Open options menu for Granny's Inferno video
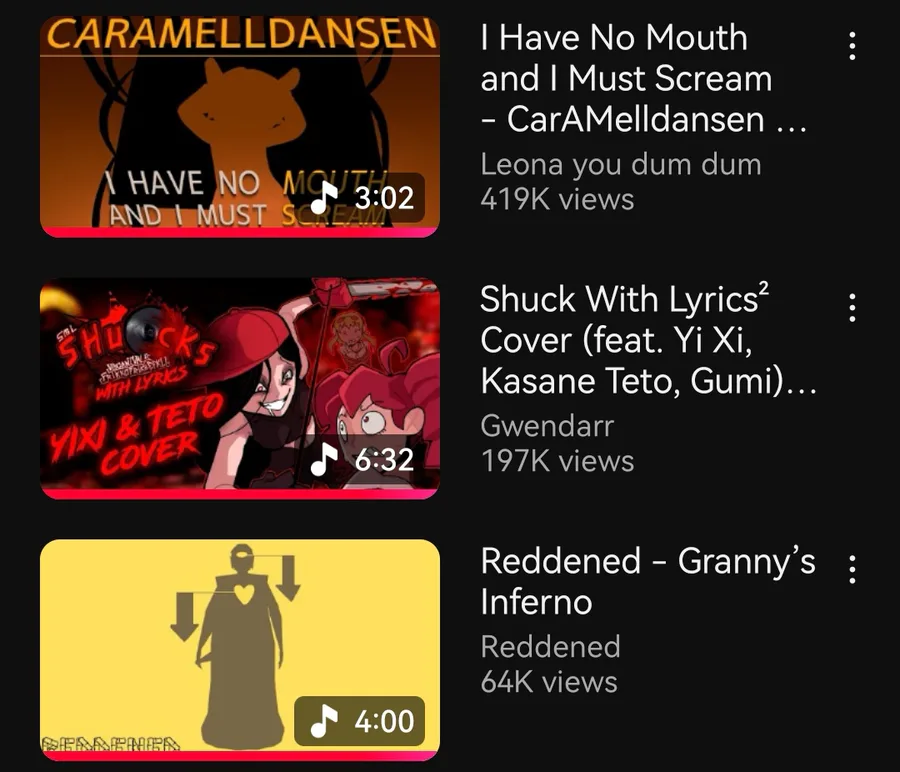 pyautogui.click(x=852, y=569)
